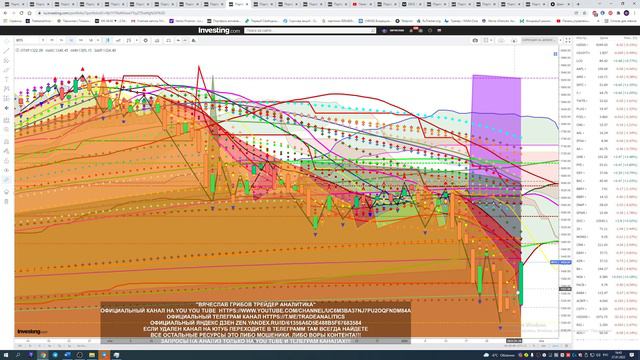Select the measure ruler tool

6,120
